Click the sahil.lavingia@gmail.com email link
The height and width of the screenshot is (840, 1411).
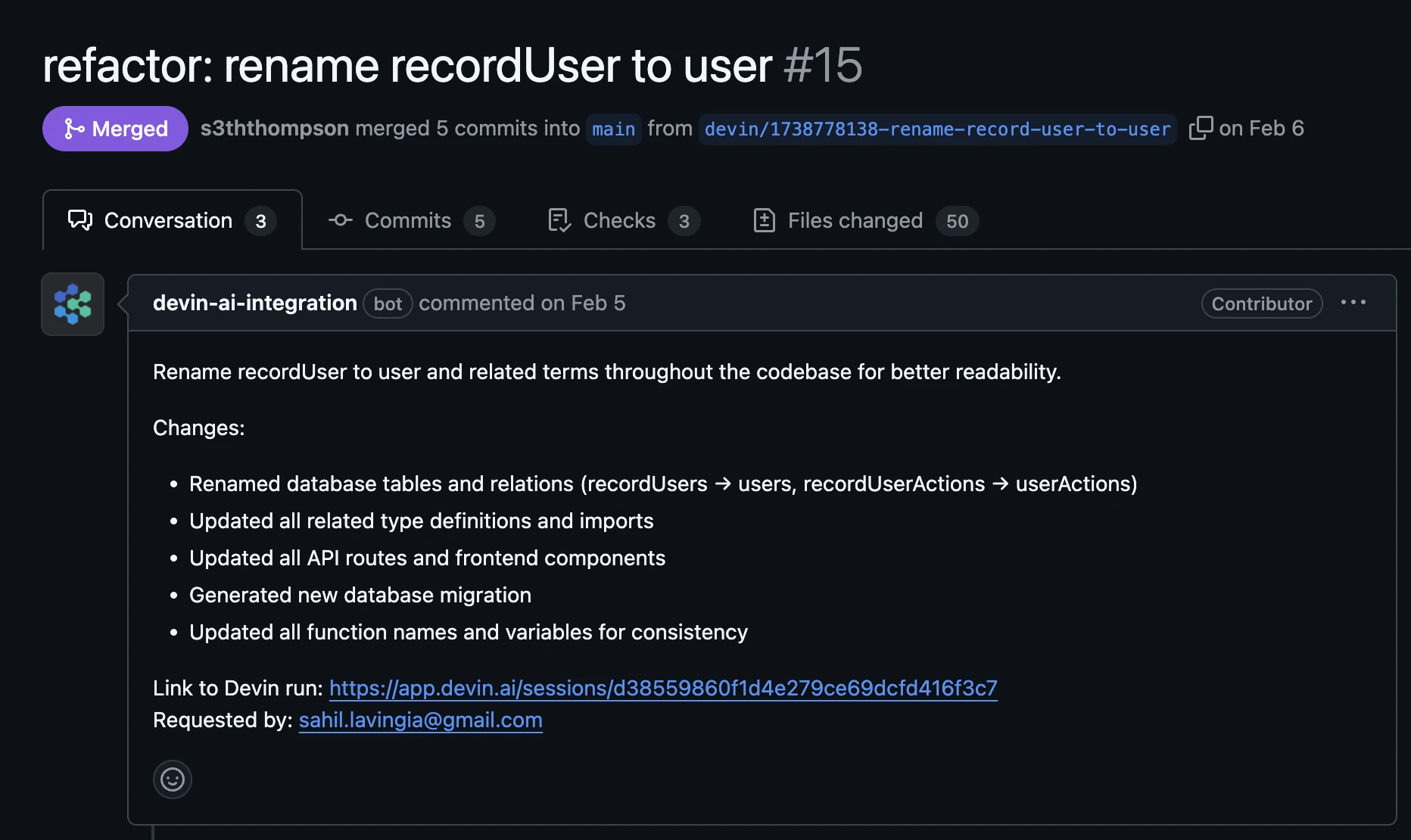(x=420, y=720)
